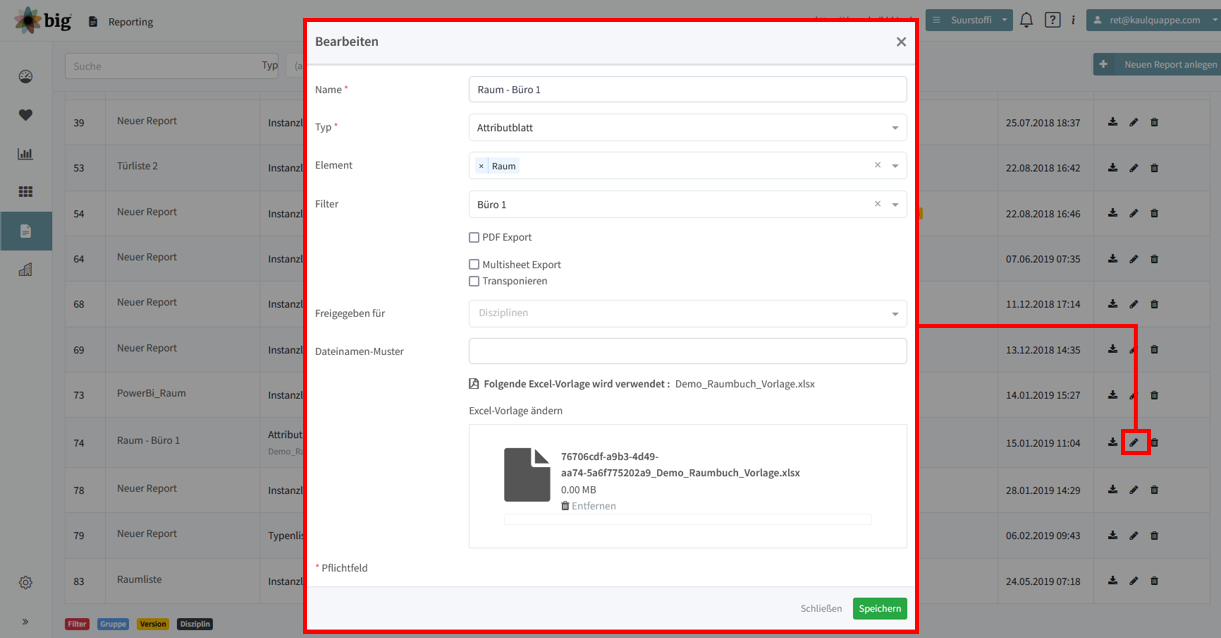
Task: Open the Suurstoffi project dropdown
Action: 969,20
